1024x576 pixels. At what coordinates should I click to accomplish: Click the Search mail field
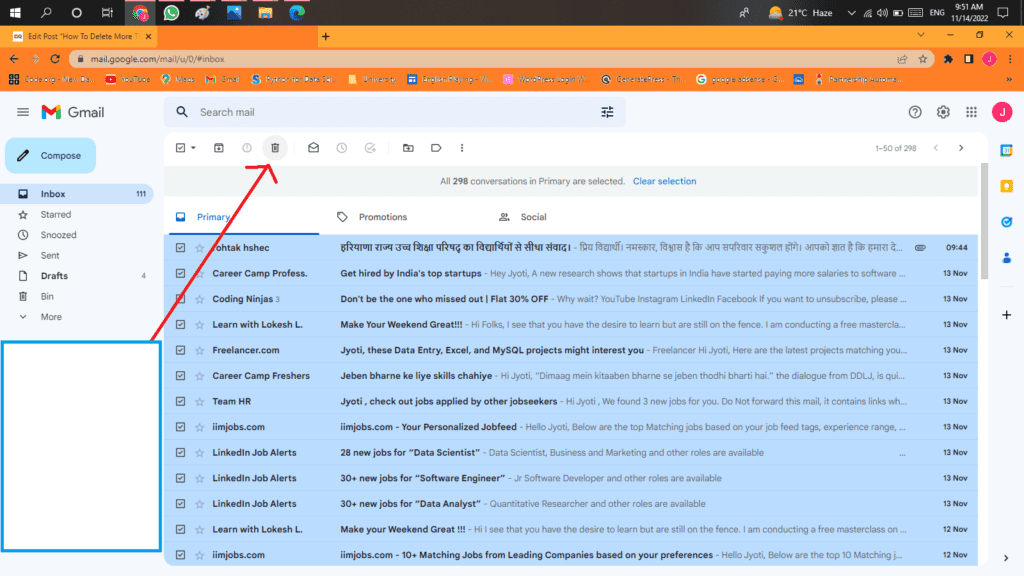[x=394, y=112]
